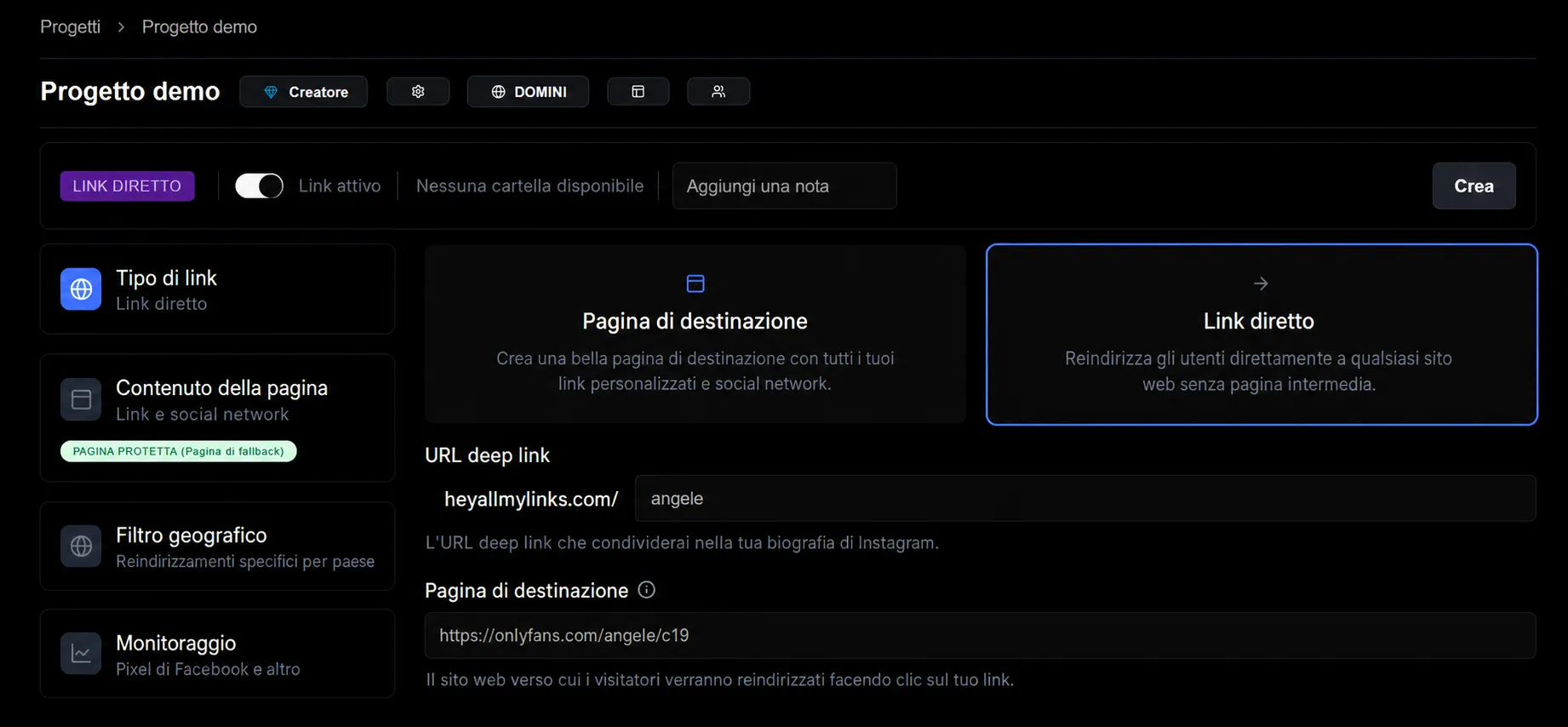
Task: Click the LINK DIRETTO purple badge
Action: click(x=127, y=186)
